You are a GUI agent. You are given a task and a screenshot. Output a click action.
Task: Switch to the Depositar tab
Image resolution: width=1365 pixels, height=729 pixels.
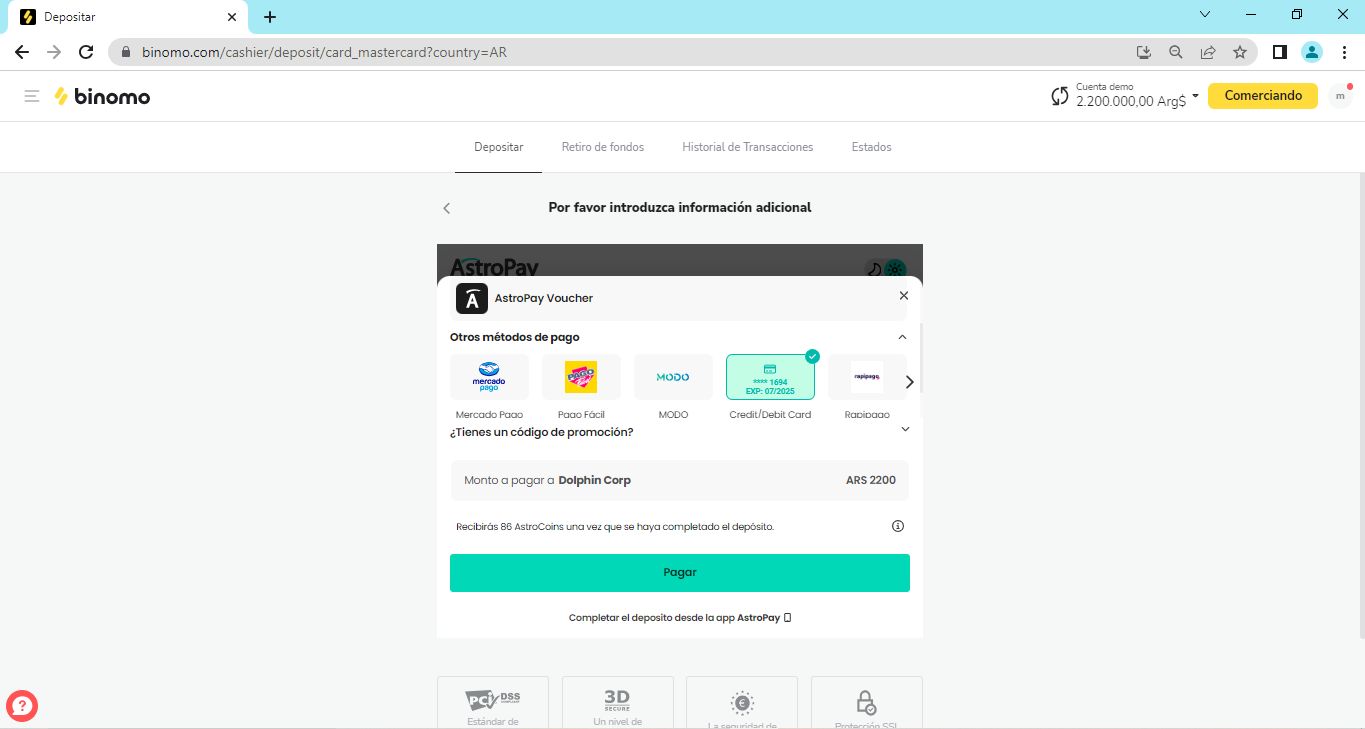498,147
